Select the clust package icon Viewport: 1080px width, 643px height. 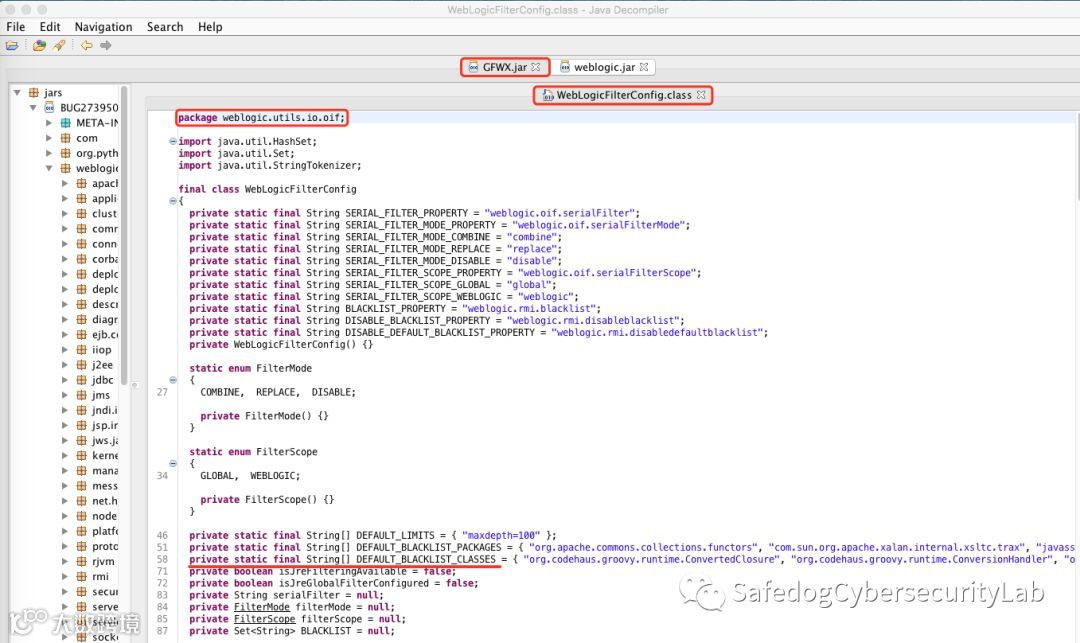click(x=81, y=213)
